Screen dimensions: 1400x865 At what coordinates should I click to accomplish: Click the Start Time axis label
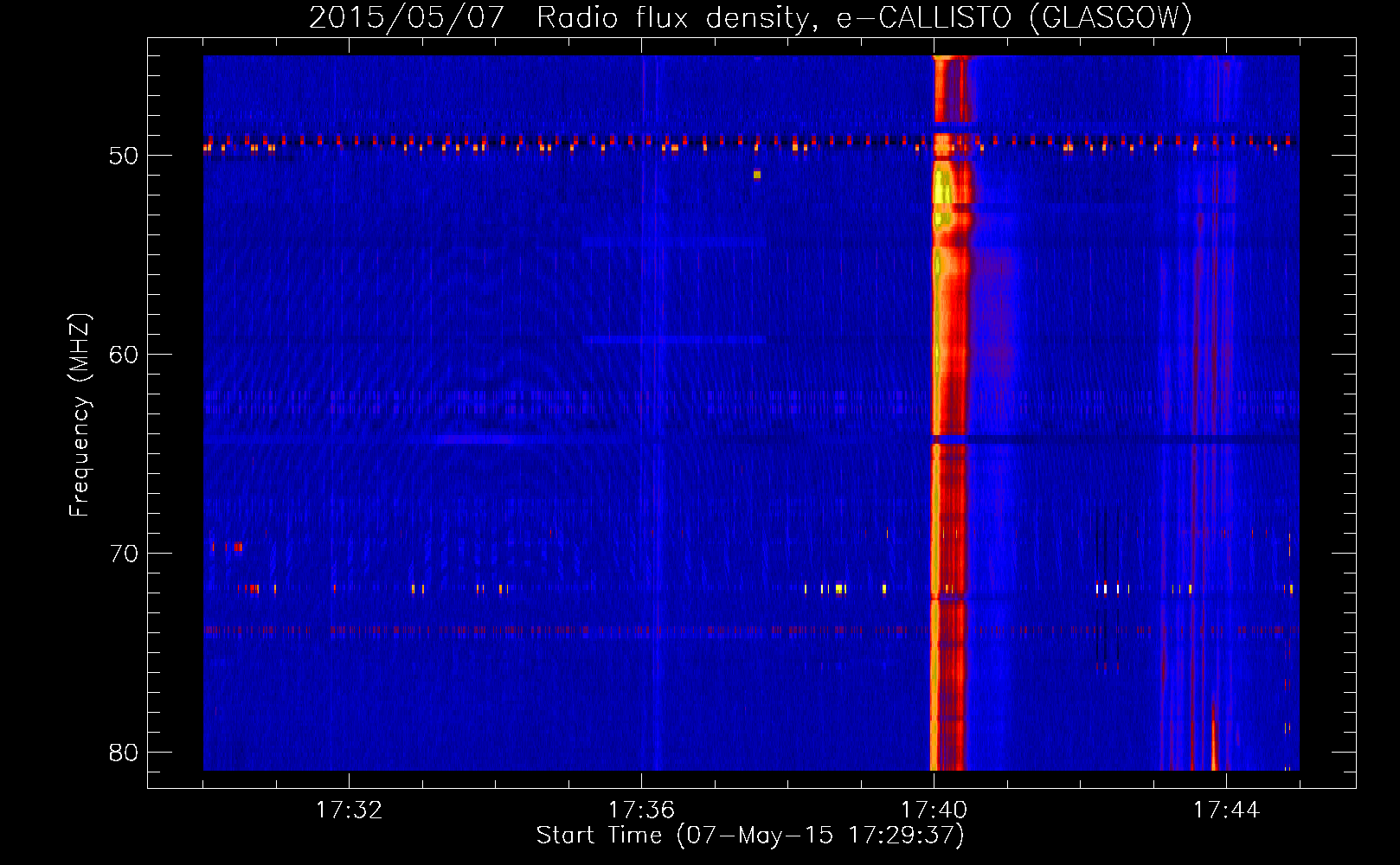(x=750, y=836)
